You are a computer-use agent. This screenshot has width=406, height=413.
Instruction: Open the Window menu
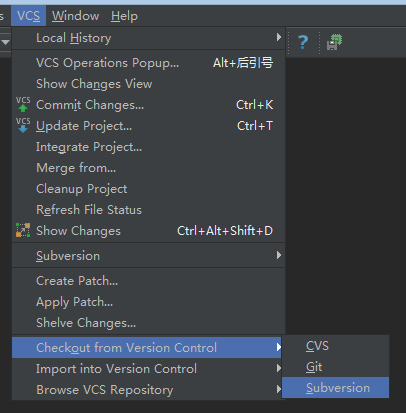[x=76, y=16]
